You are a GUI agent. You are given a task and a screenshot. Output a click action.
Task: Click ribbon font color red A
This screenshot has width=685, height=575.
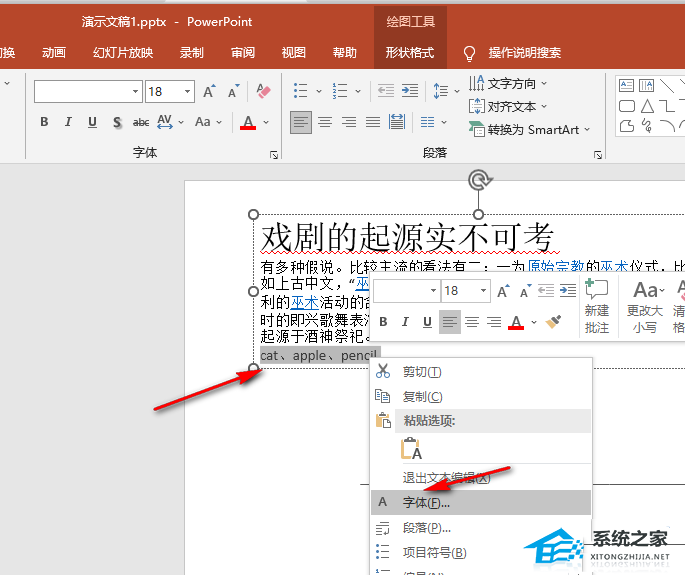pyautogui.click(x=248, y=122)
